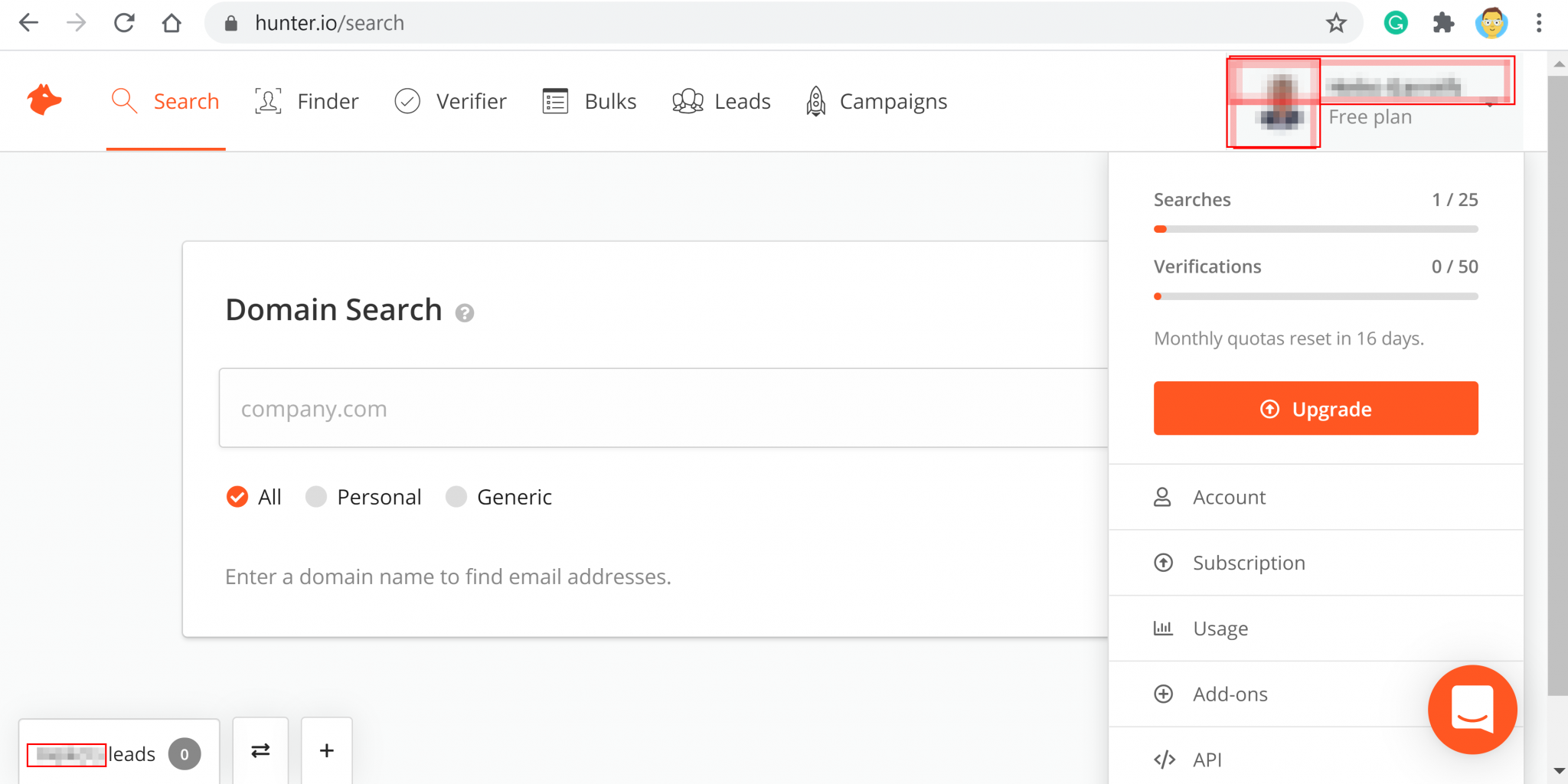
Task: Open Bulks using the list icon
Action: tap(555, 100)
